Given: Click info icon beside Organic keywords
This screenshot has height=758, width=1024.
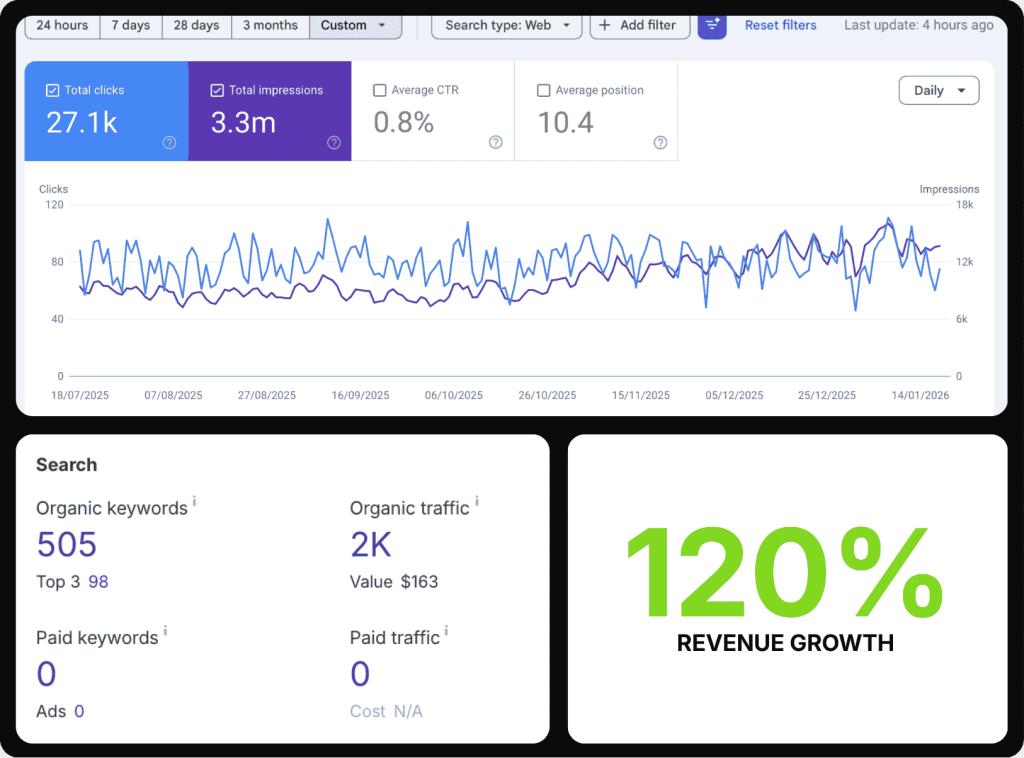Looking at the screenshot, I should [194, 502].
